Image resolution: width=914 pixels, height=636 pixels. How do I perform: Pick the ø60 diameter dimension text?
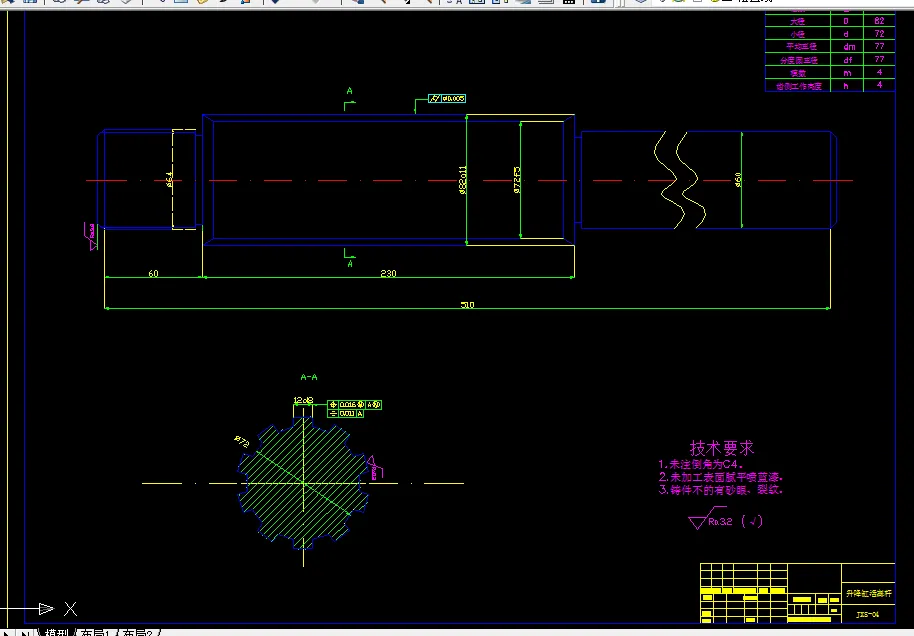pyautogui.click(x=738, y=180)
